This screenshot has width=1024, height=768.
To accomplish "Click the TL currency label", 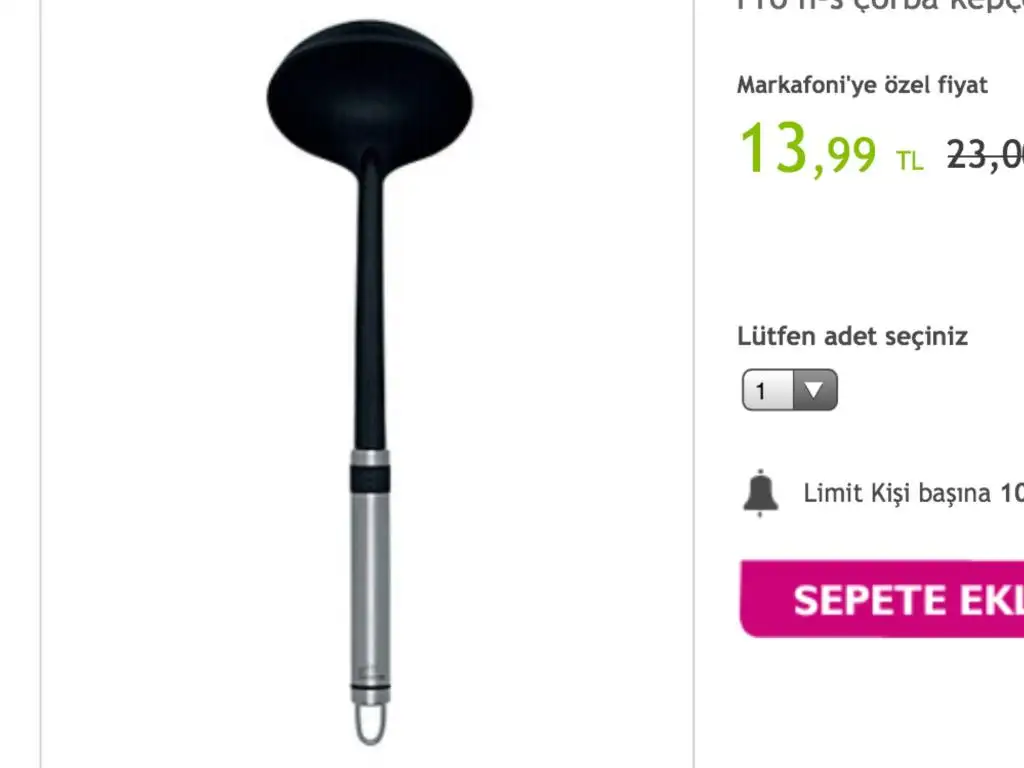I will pyautogui.click(x=910, y=160).
